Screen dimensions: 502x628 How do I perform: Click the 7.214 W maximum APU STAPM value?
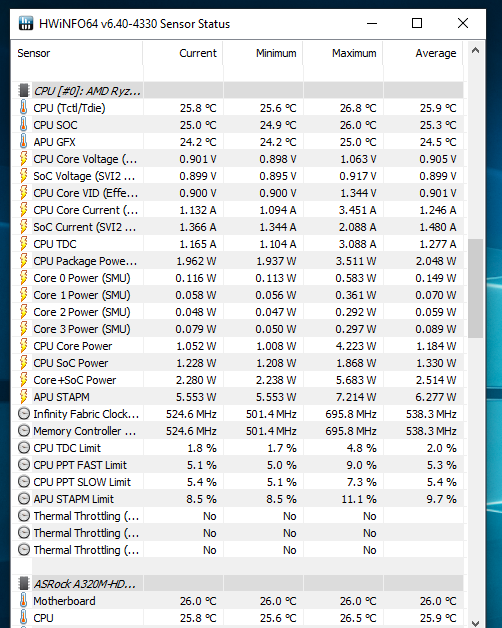pyautogui.click(x=356, y=397)
